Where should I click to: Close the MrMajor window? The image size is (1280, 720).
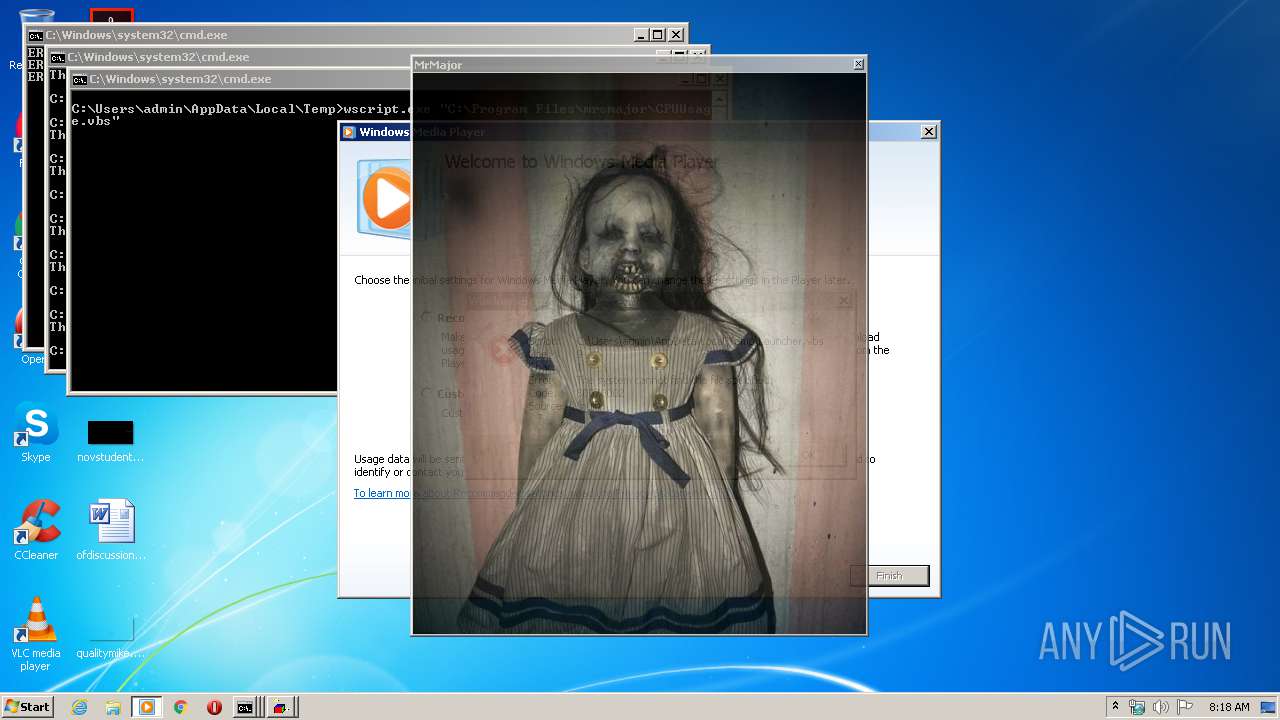tap(858, 64)
